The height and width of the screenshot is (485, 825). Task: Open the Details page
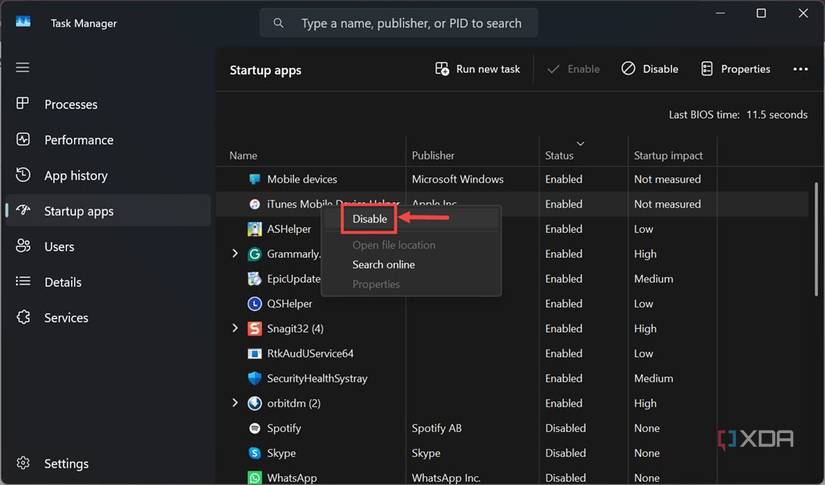tap(63, 282)
